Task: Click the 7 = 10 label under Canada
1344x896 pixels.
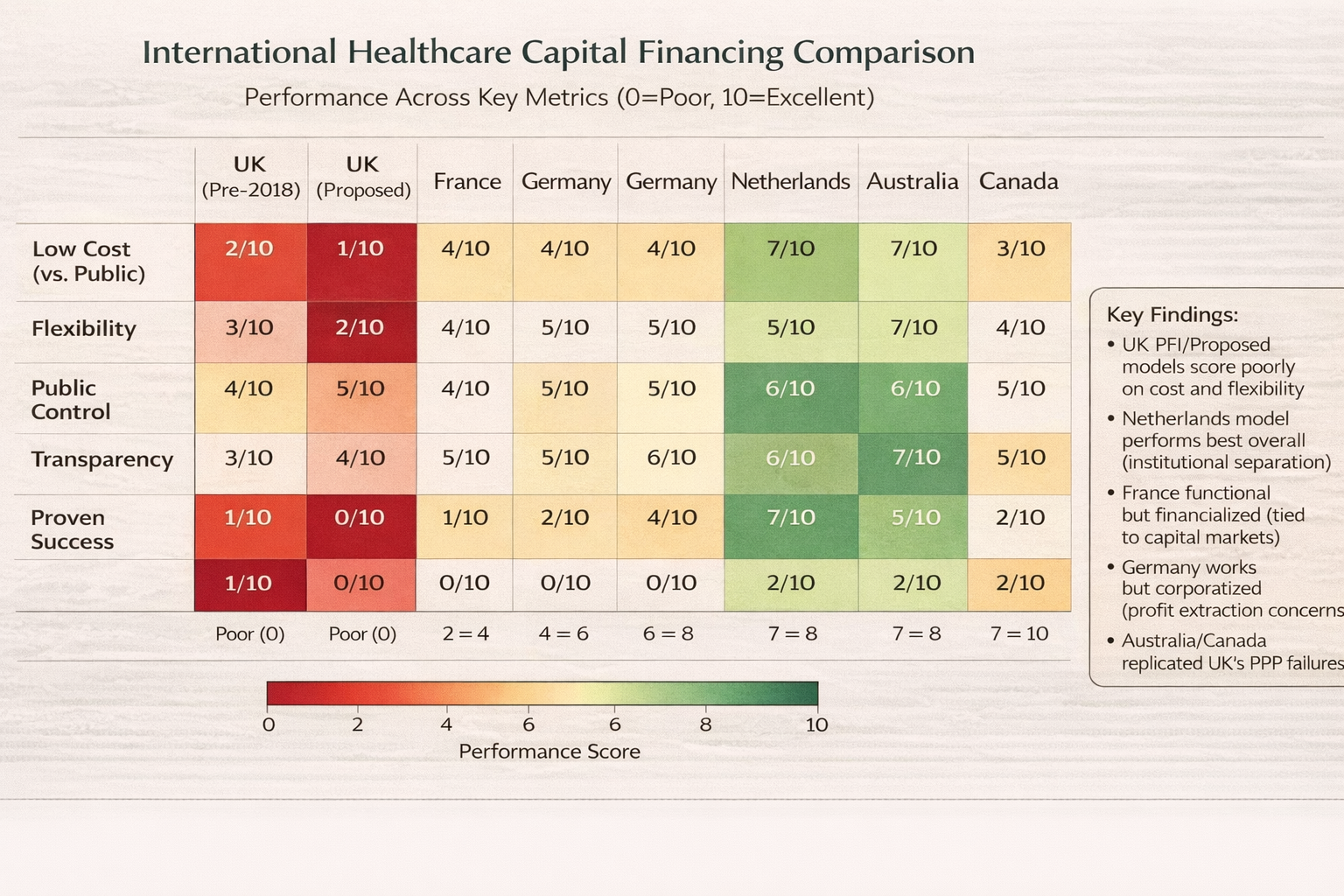Action: click(1019, 633)
